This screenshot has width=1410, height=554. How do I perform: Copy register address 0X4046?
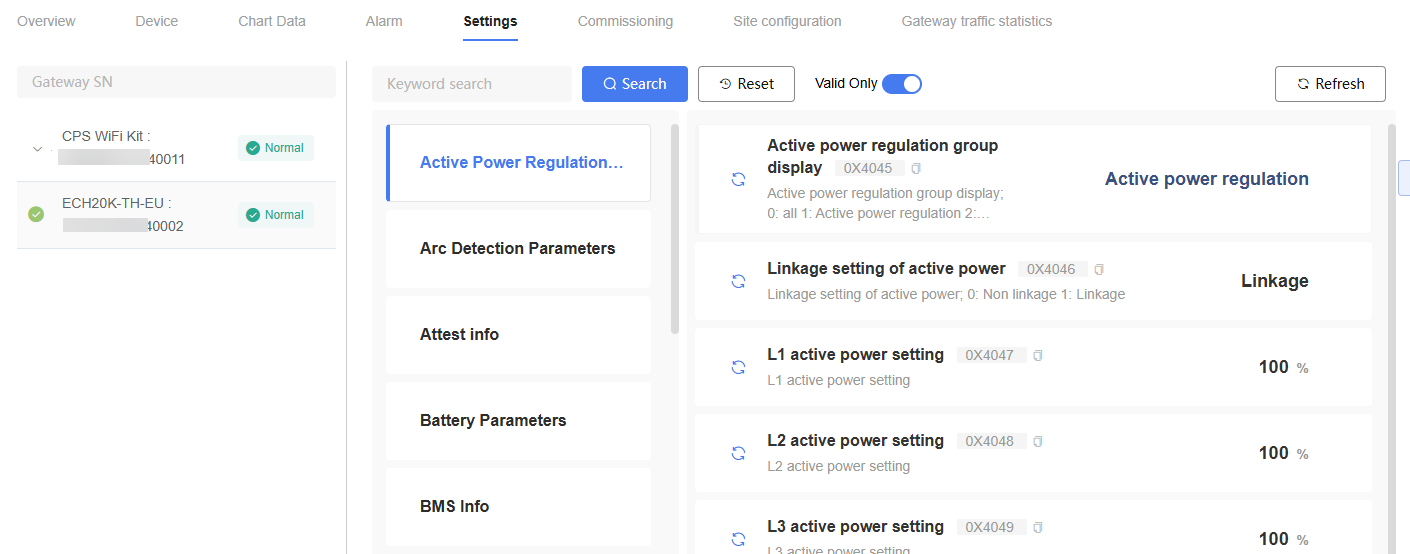coord(1099,269)
